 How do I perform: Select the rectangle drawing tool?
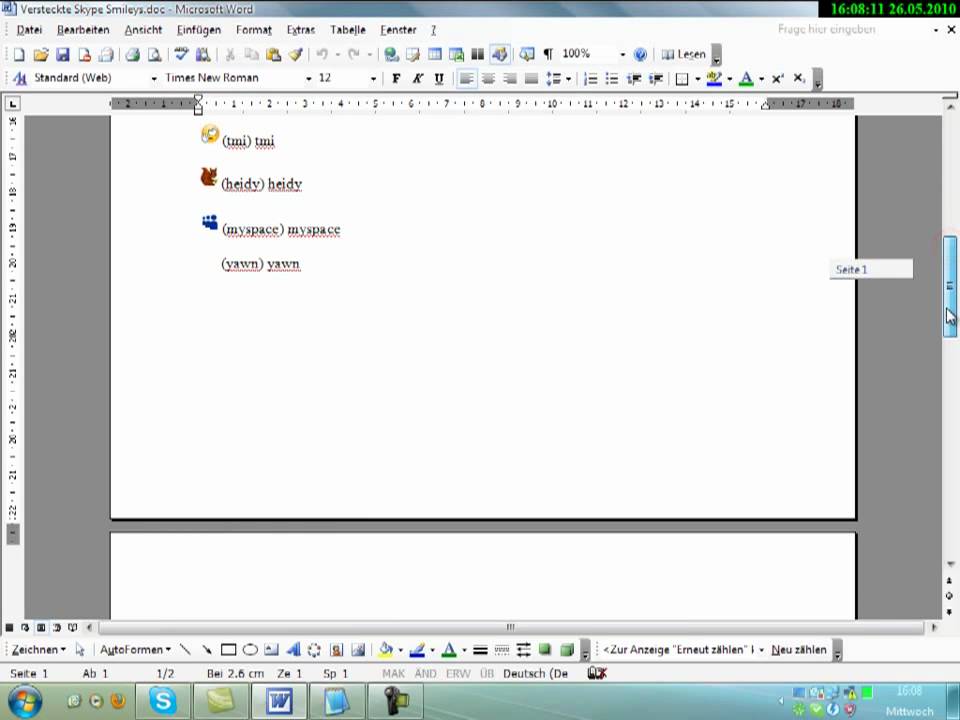(x=228, y=650)
